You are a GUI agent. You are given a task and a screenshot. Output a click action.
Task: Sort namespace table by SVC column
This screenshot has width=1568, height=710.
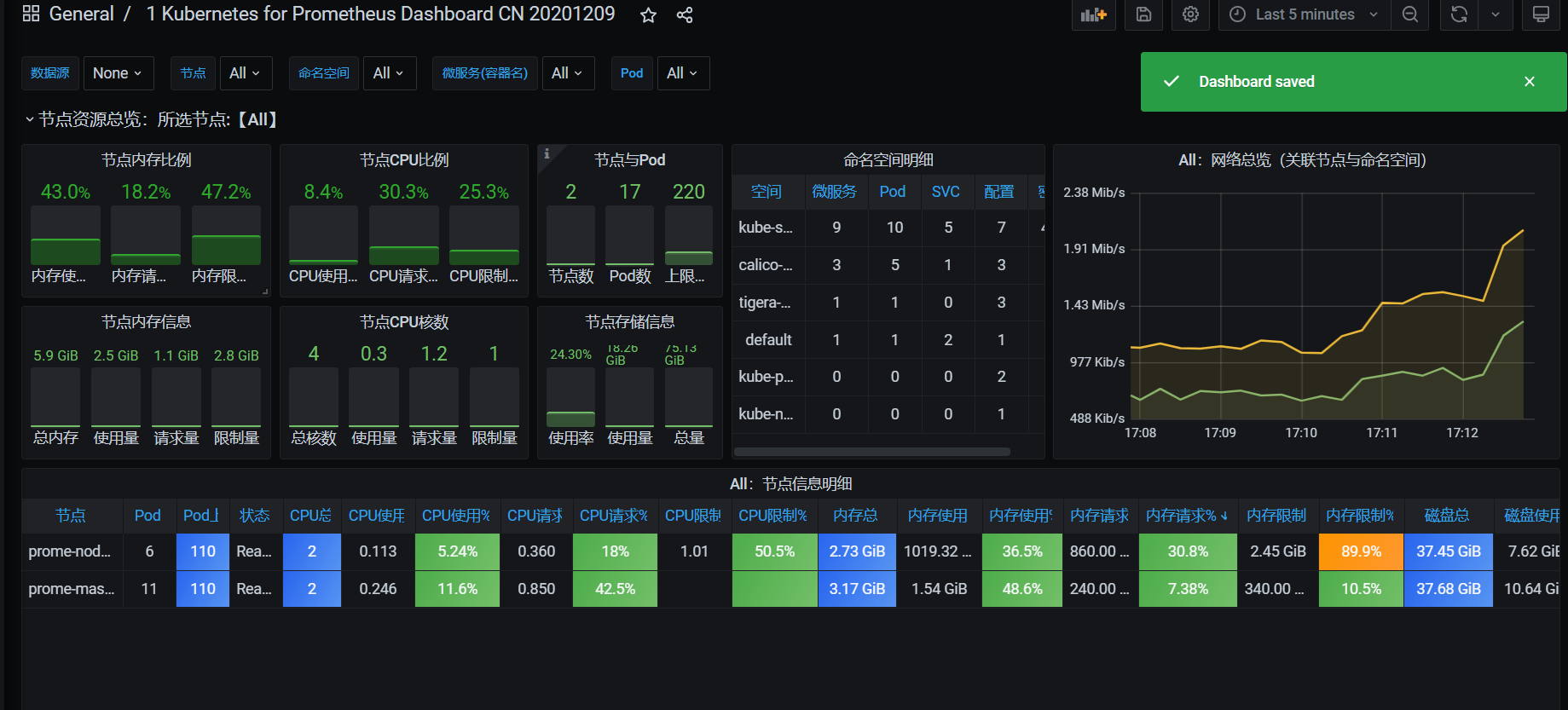tap(946, 192)
